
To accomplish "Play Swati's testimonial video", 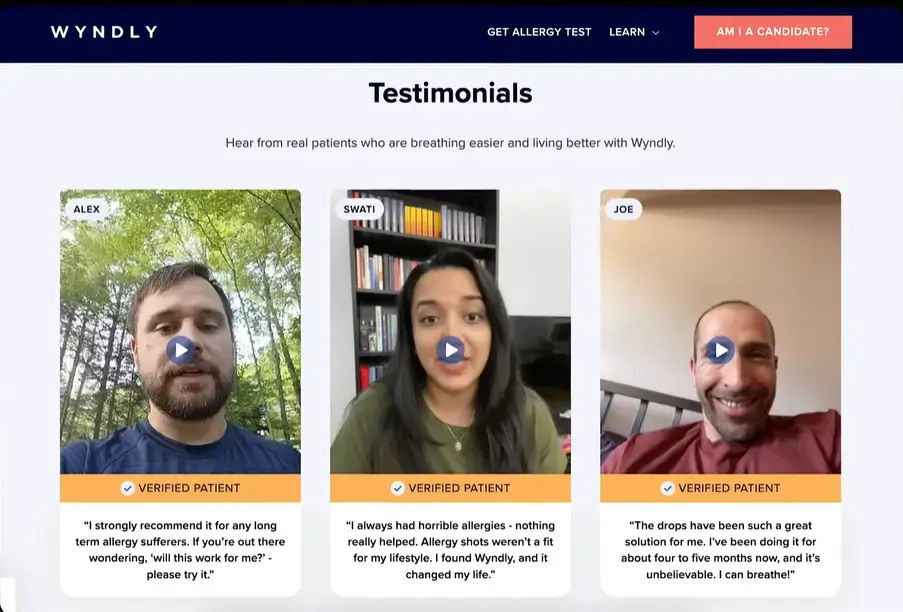I will click(x=450, y=350).
